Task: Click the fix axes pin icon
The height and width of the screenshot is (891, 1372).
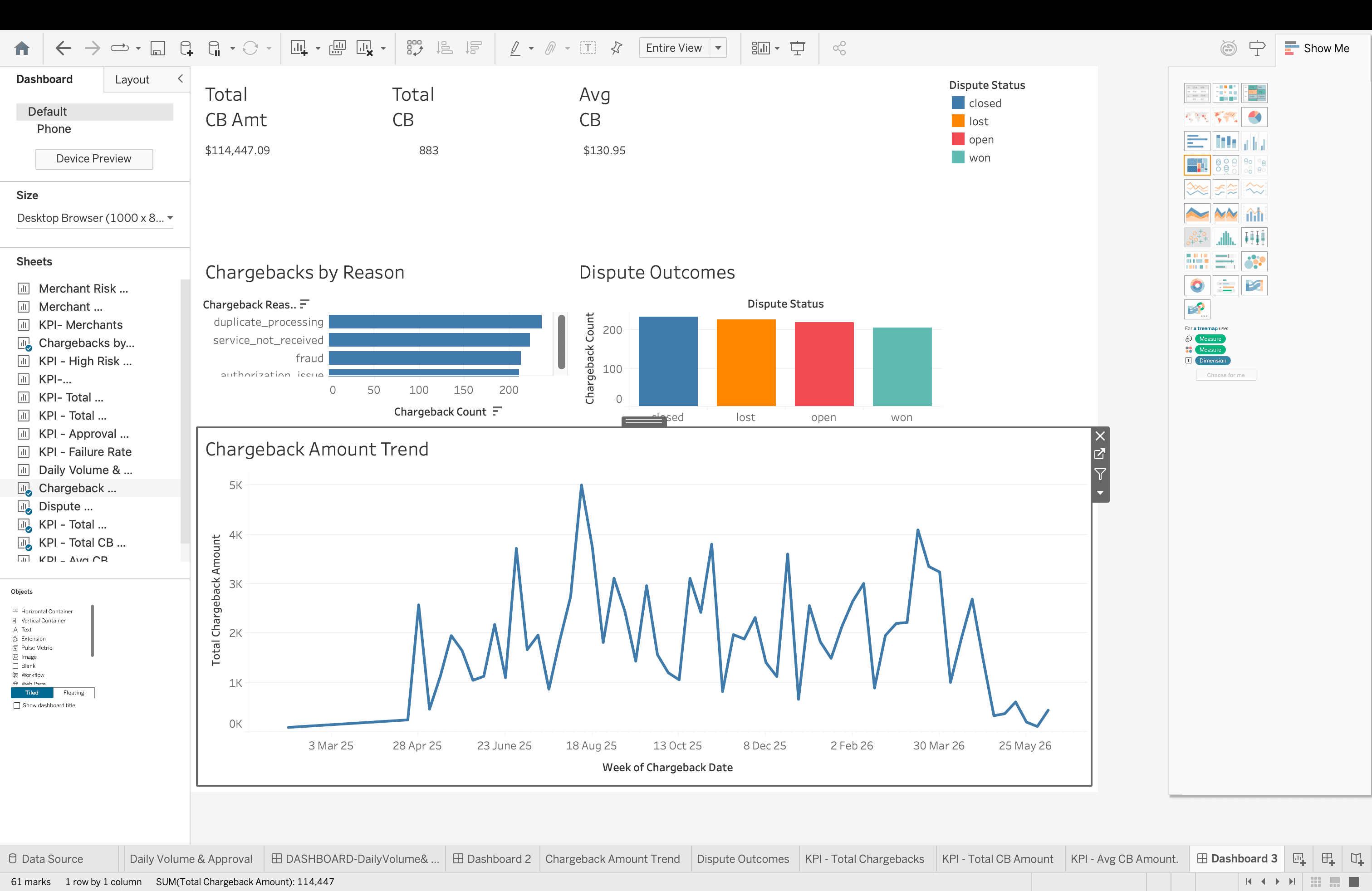Action: (616, 48)
